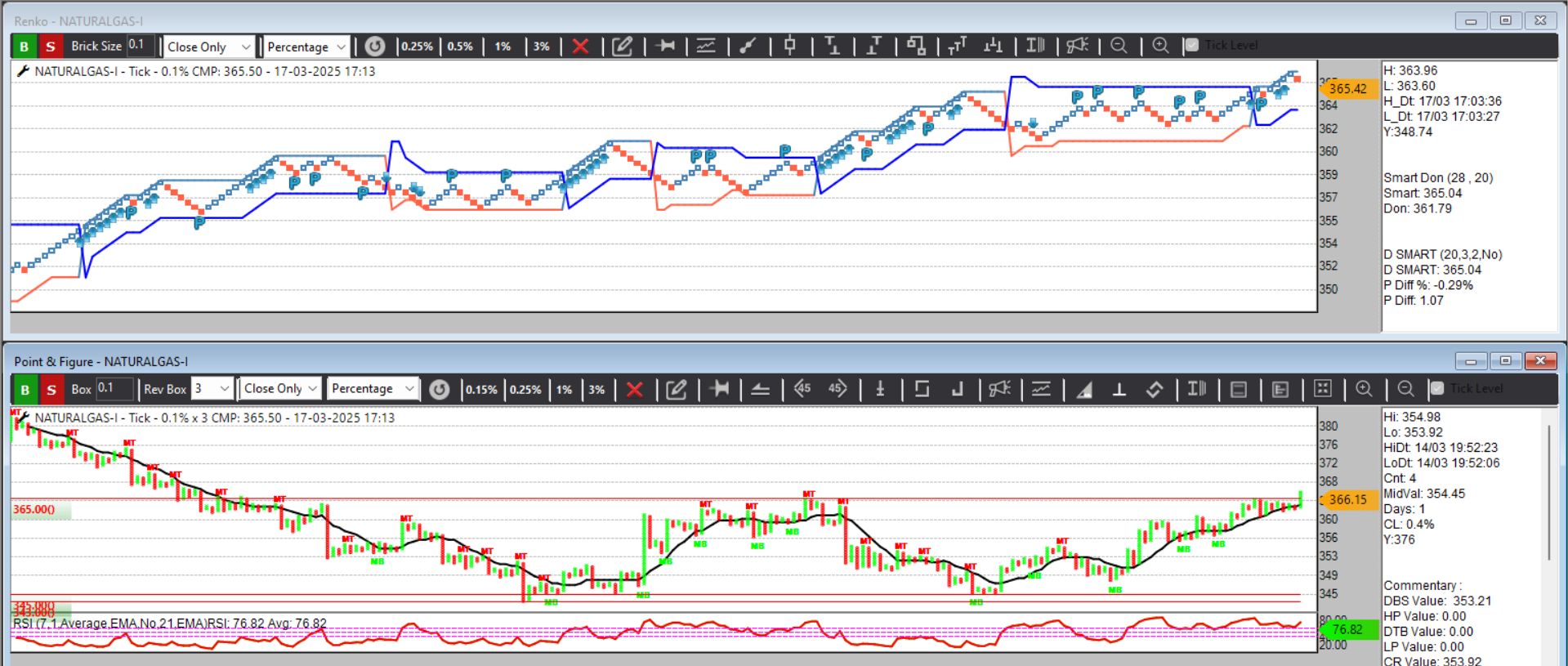
Task: Click the horizontal pin marker icon in Point & Figure toolbar
Action: 720,389
